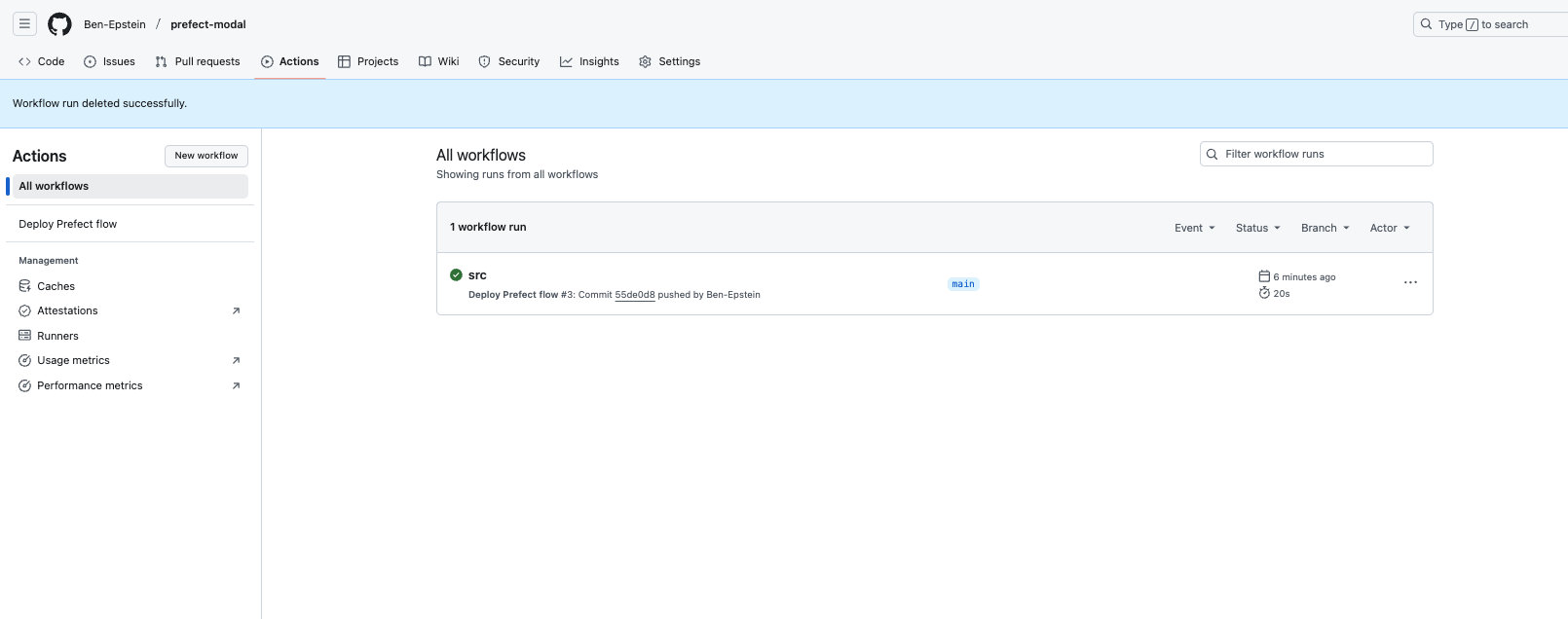The width and height of the screenshot is (1568, 619).
Task: Switch to the Code tab
Action: click(x=42, y=61)
